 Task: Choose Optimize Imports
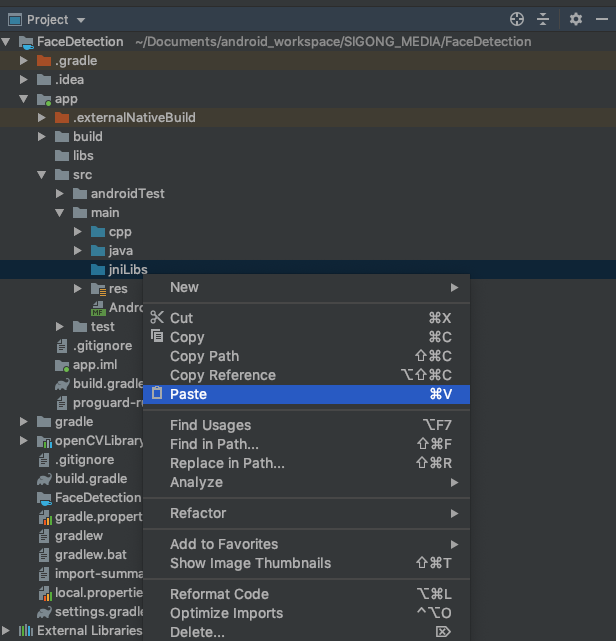pyautogui.click(x=306, y=613)
